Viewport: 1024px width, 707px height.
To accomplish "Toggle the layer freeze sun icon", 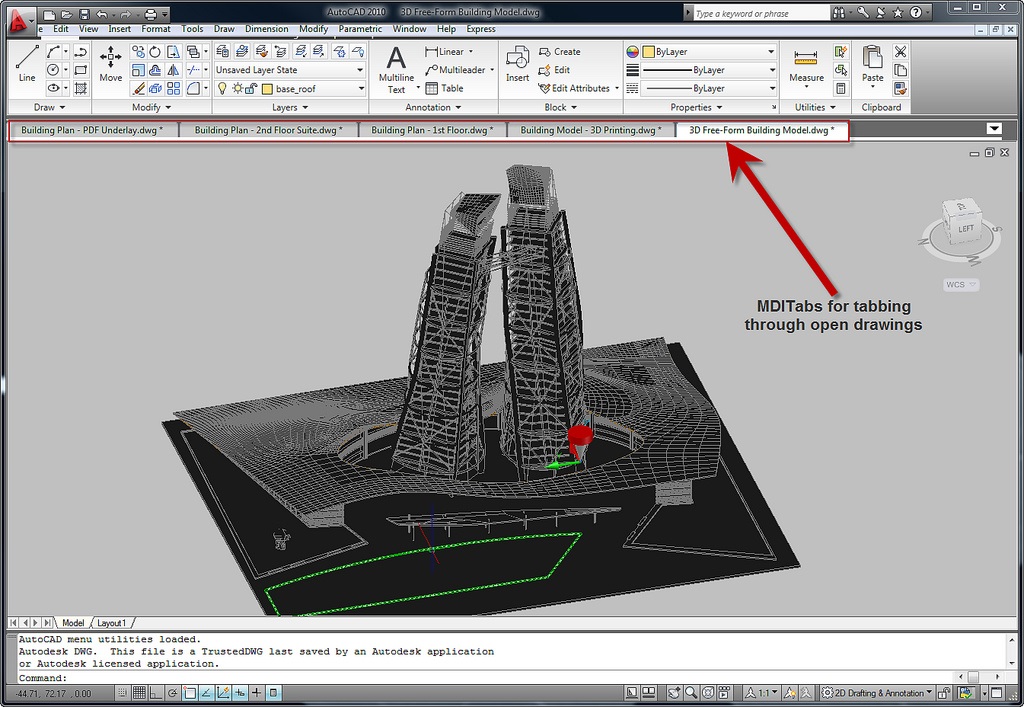I will tap(238, 88).
